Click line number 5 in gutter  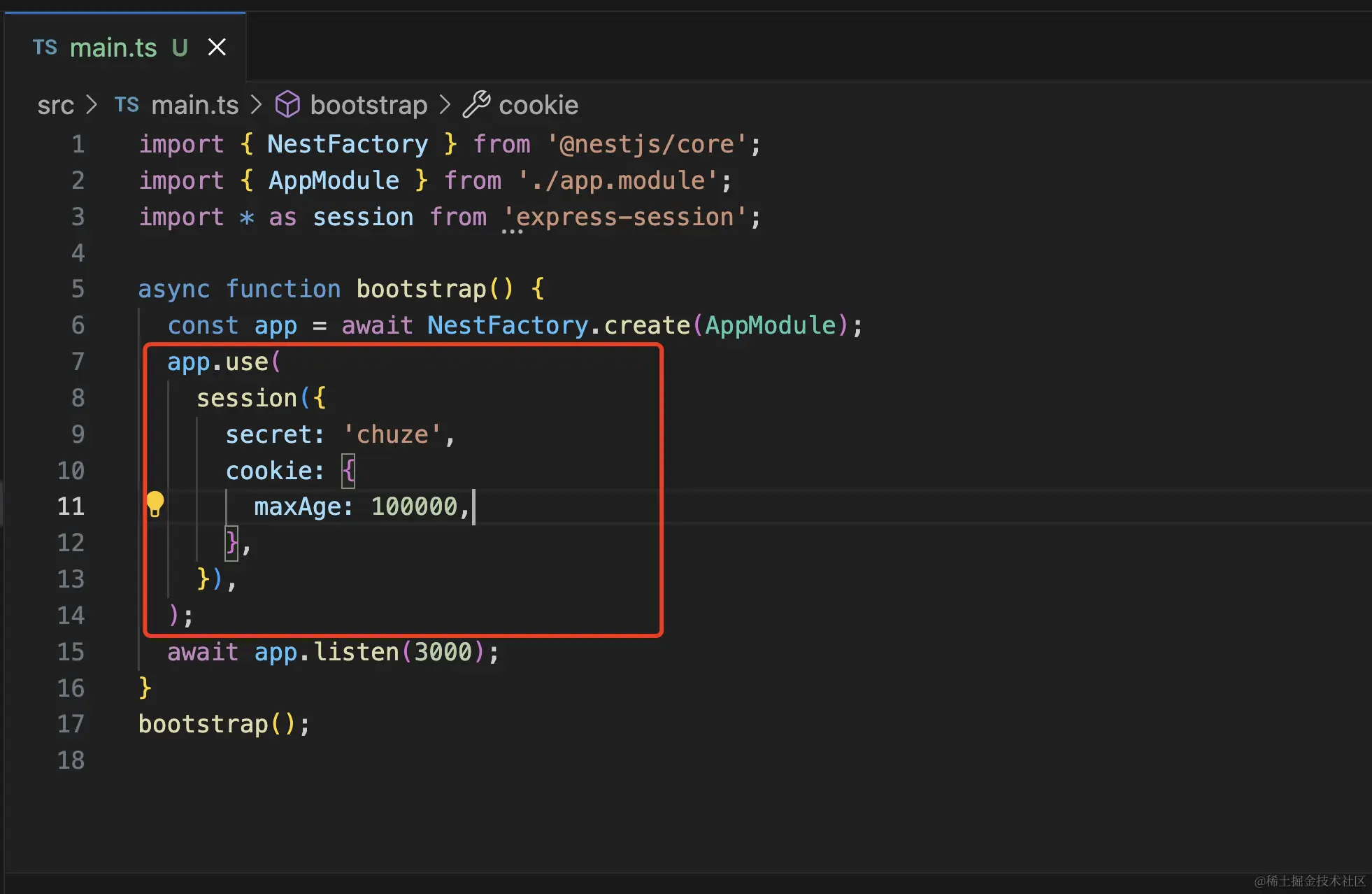[78, 289]
